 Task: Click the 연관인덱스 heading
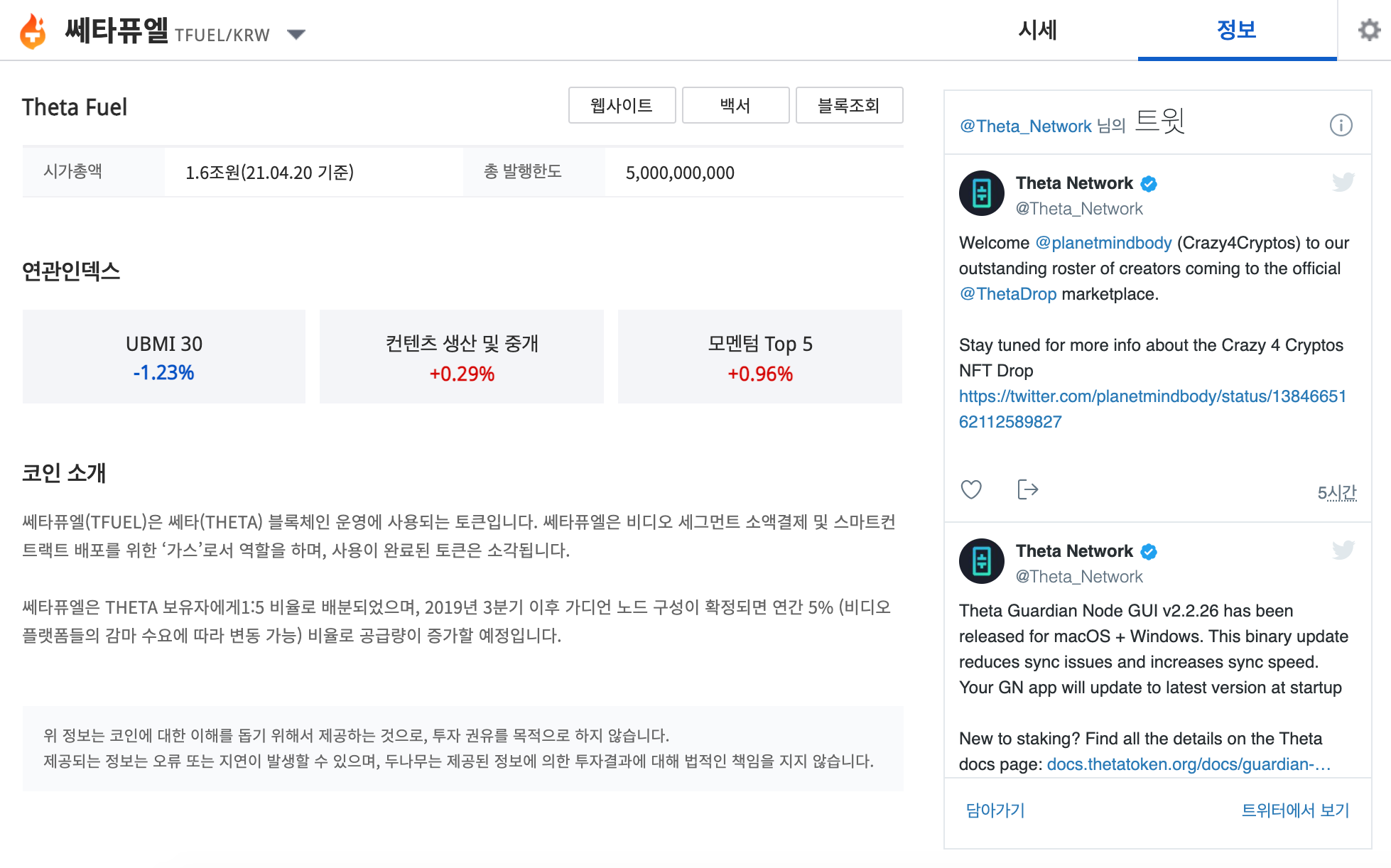(x=71, y=271)
